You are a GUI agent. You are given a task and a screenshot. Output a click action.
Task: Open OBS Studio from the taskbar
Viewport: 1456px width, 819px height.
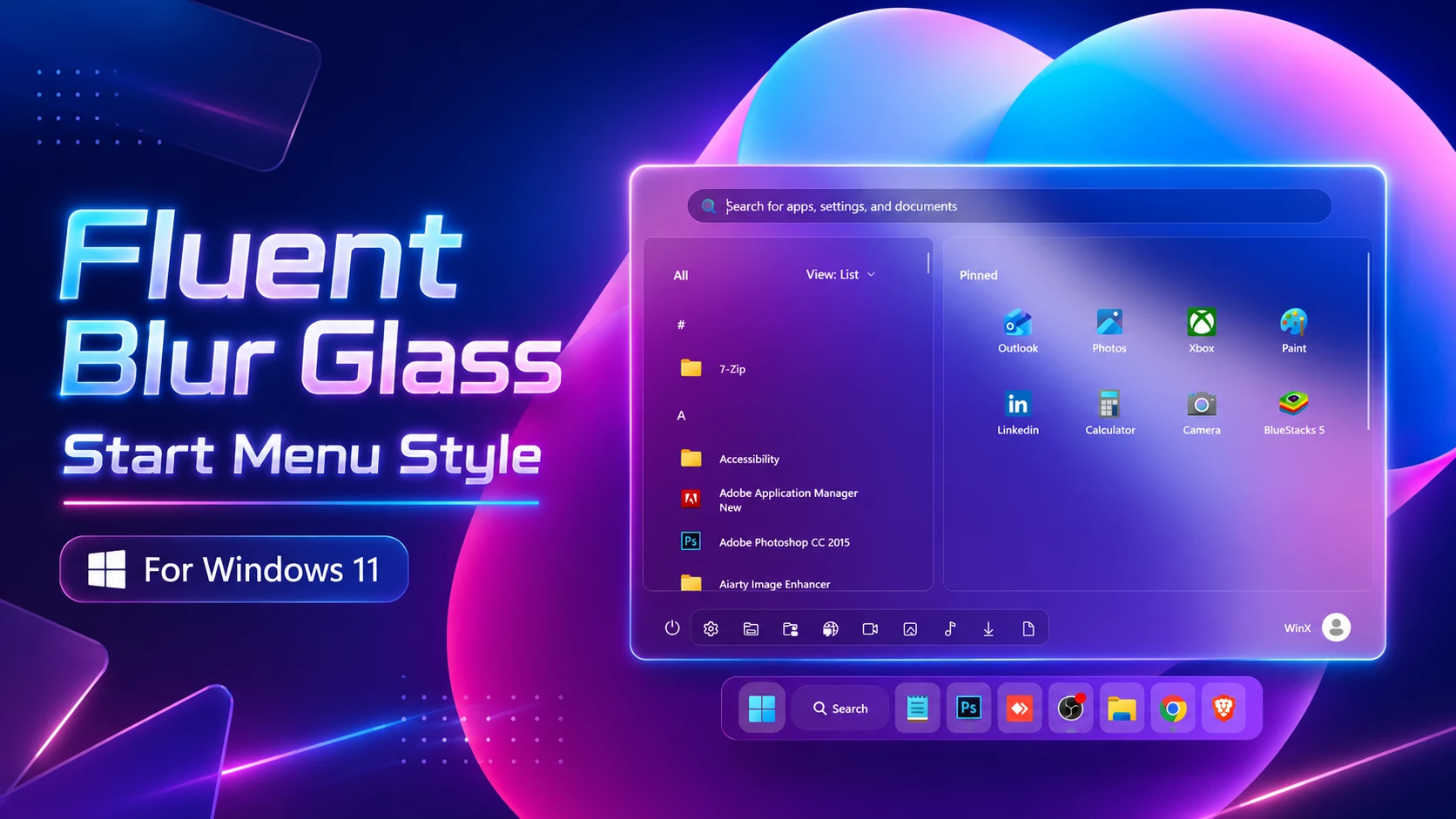pyautogui.click(x=1070, y=708)
